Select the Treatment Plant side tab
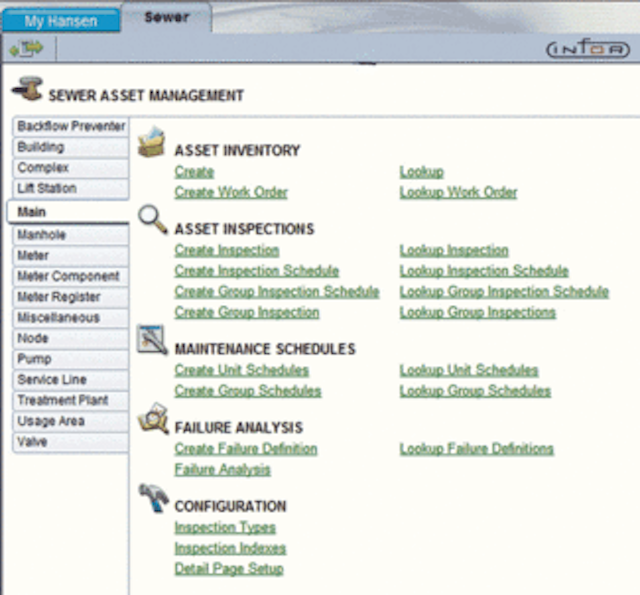 [x=71, y=400]
